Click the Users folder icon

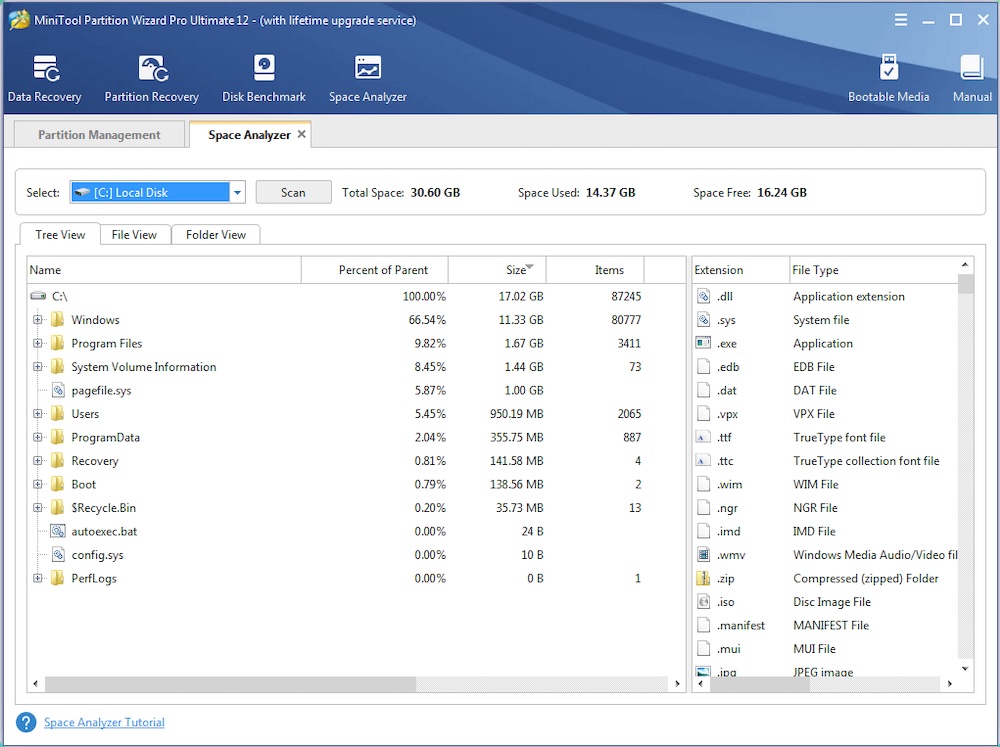57,413
